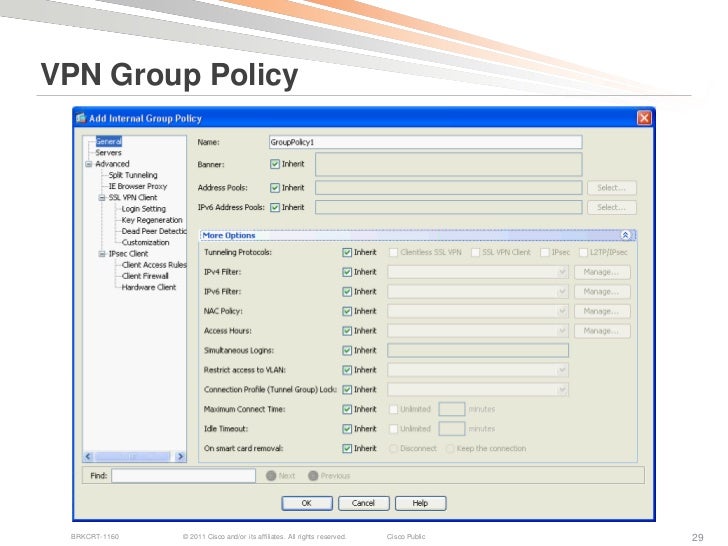Screen dimensions: 728x546
Task: Select Servers in the navigation tree
Action: (x=108, y=153)
